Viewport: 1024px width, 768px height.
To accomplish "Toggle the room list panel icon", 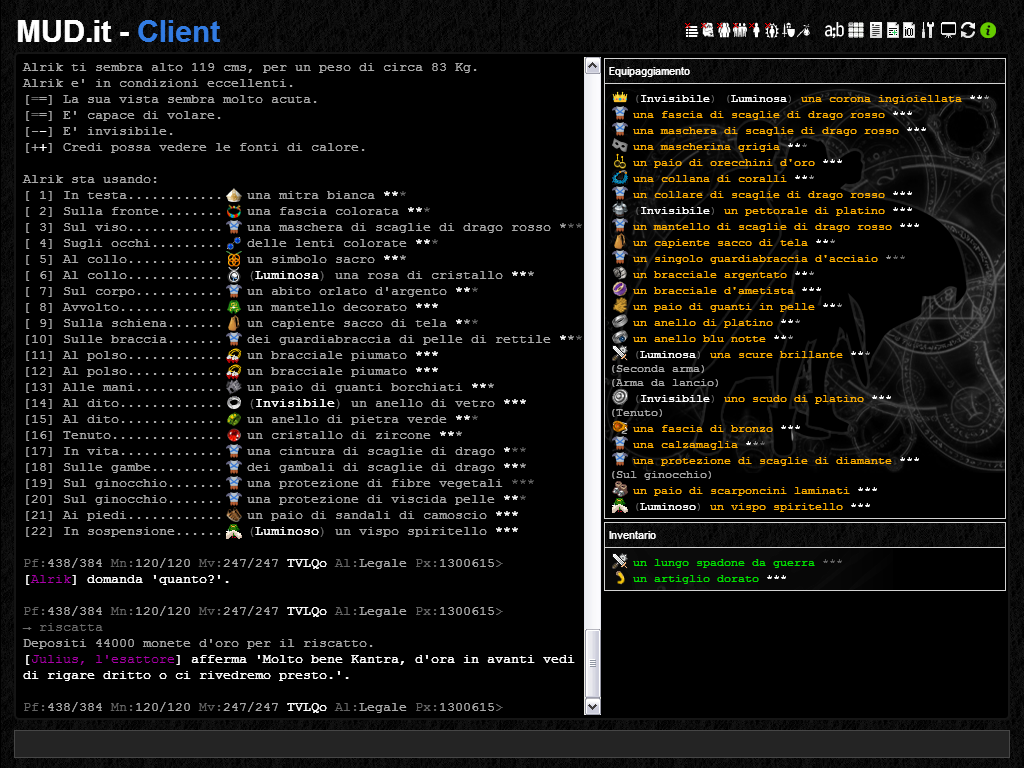I will point(692,31).
